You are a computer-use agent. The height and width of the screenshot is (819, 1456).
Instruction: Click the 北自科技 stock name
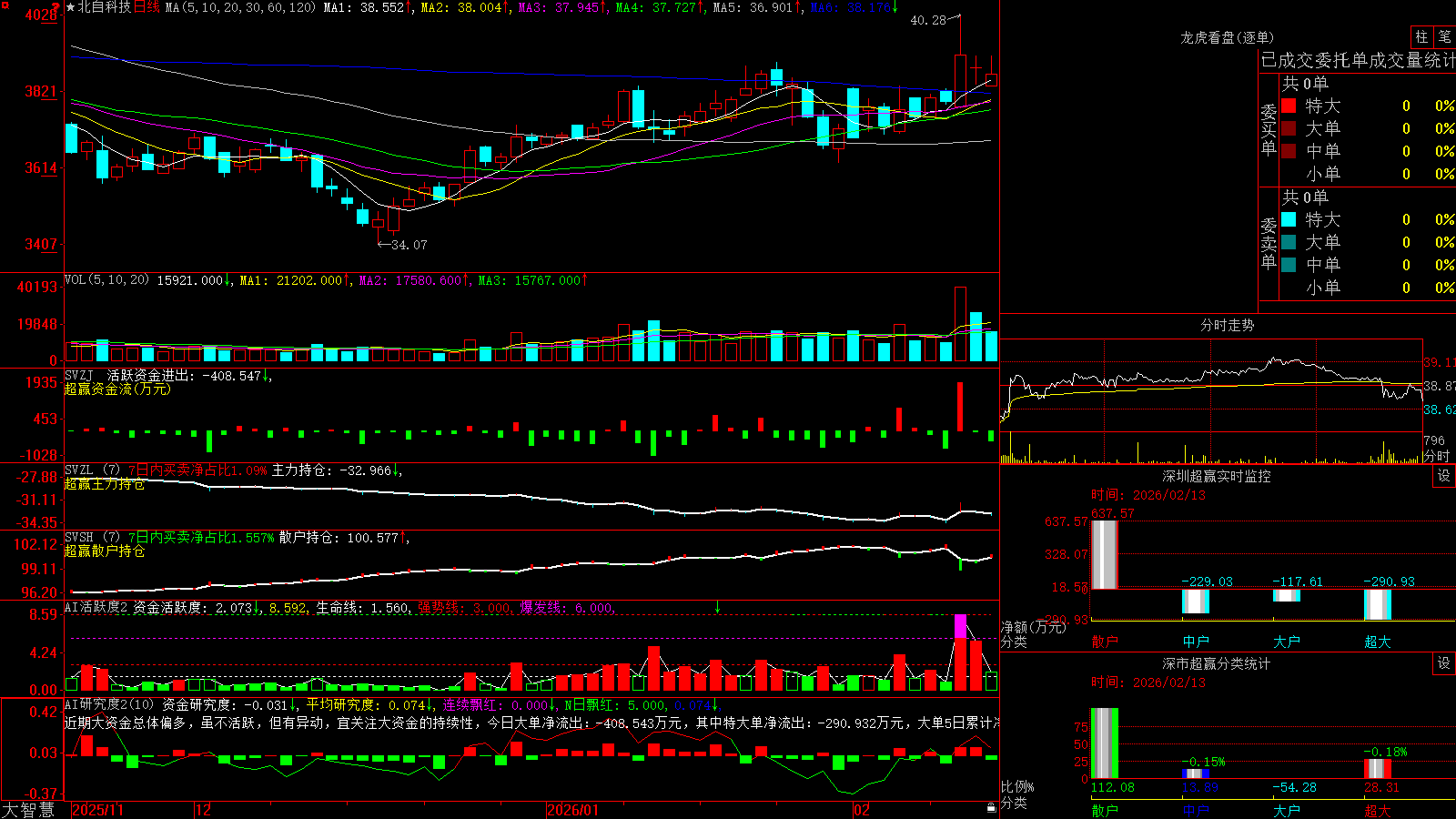pos(105,7)
